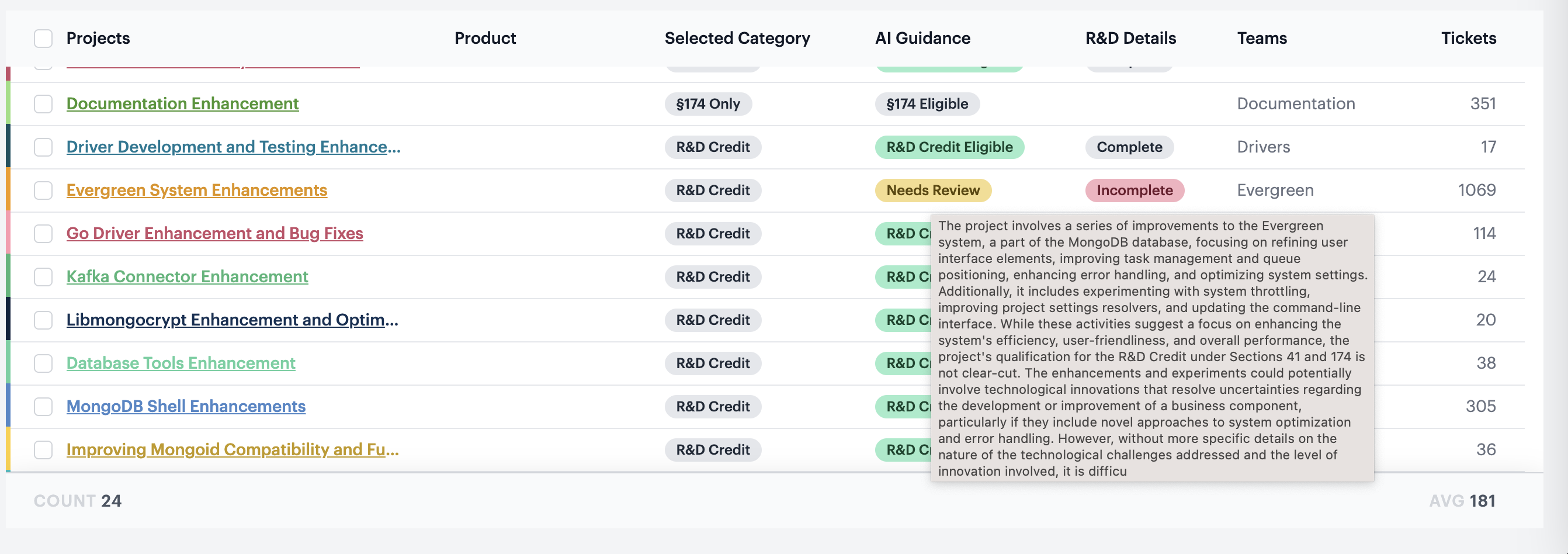This screenshot has width=1568, height=554.
Task: Tick the Driver Development and Testing checkbox
Action: (x=43, y=147)
